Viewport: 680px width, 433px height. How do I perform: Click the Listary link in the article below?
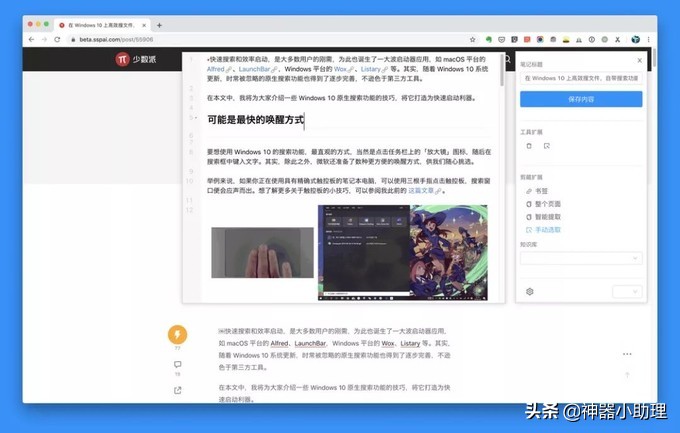(x=410, y=343)
